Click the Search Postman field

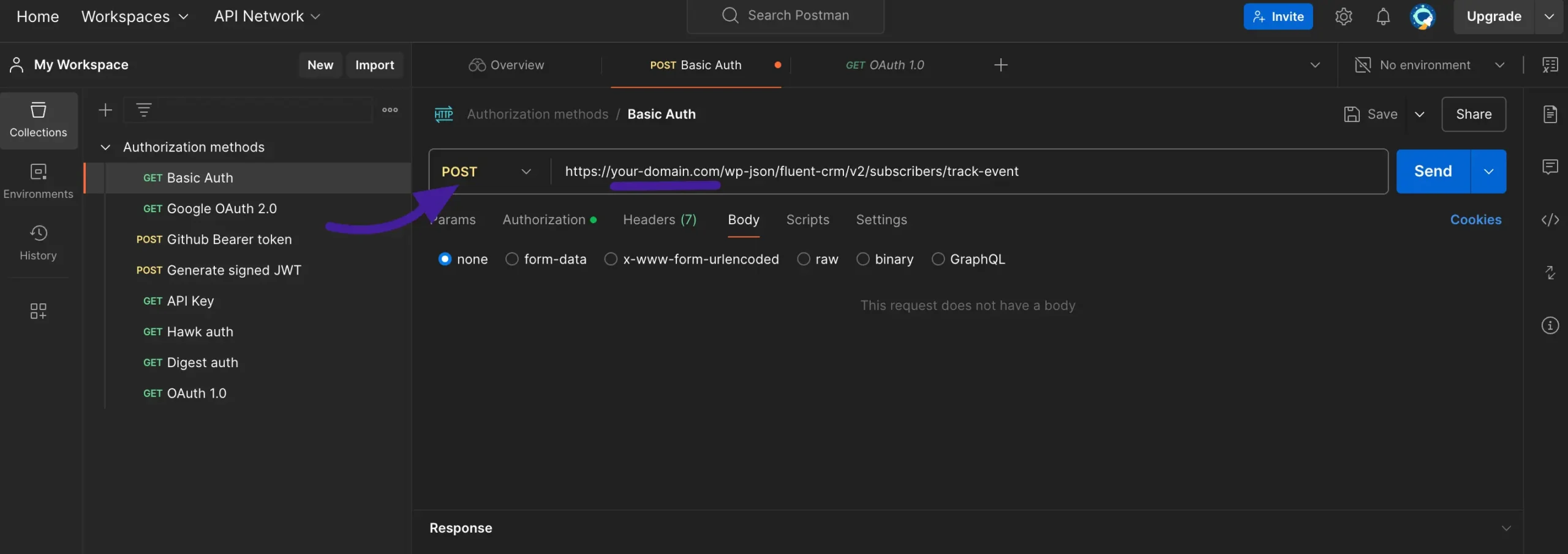(785, 15)
